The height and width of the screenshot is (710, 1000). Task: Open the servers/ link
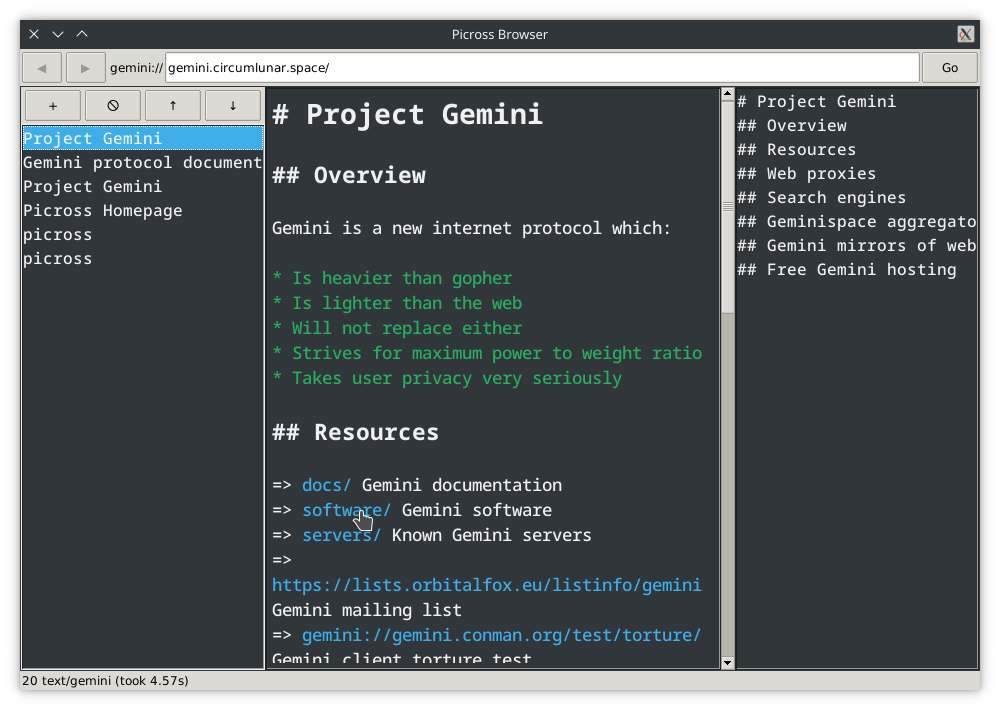[341, 535]
